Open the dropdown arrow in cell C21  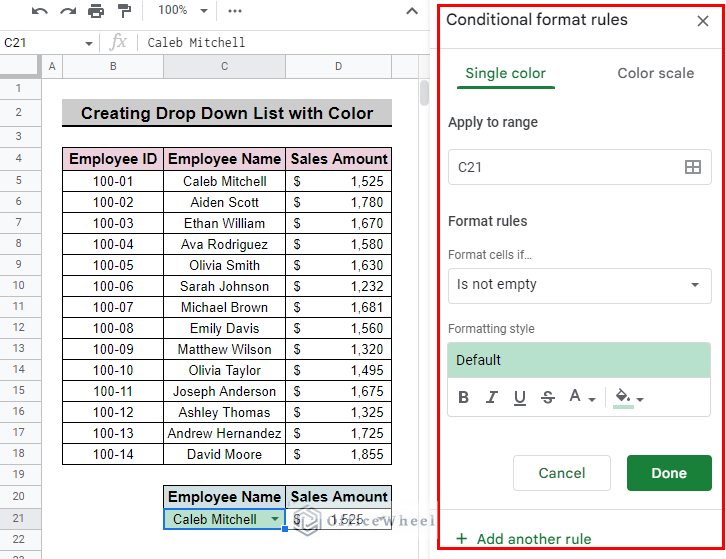(275, 519)
